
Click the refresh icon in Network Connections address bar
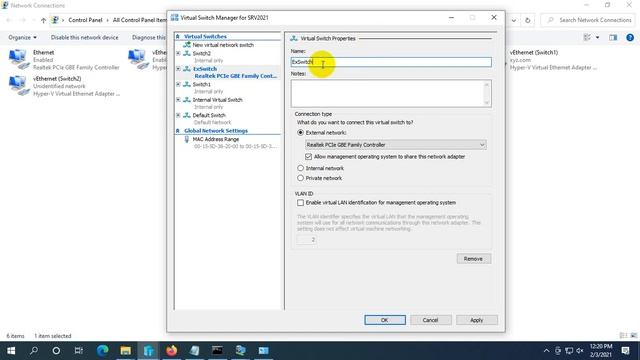click(528, 20)
